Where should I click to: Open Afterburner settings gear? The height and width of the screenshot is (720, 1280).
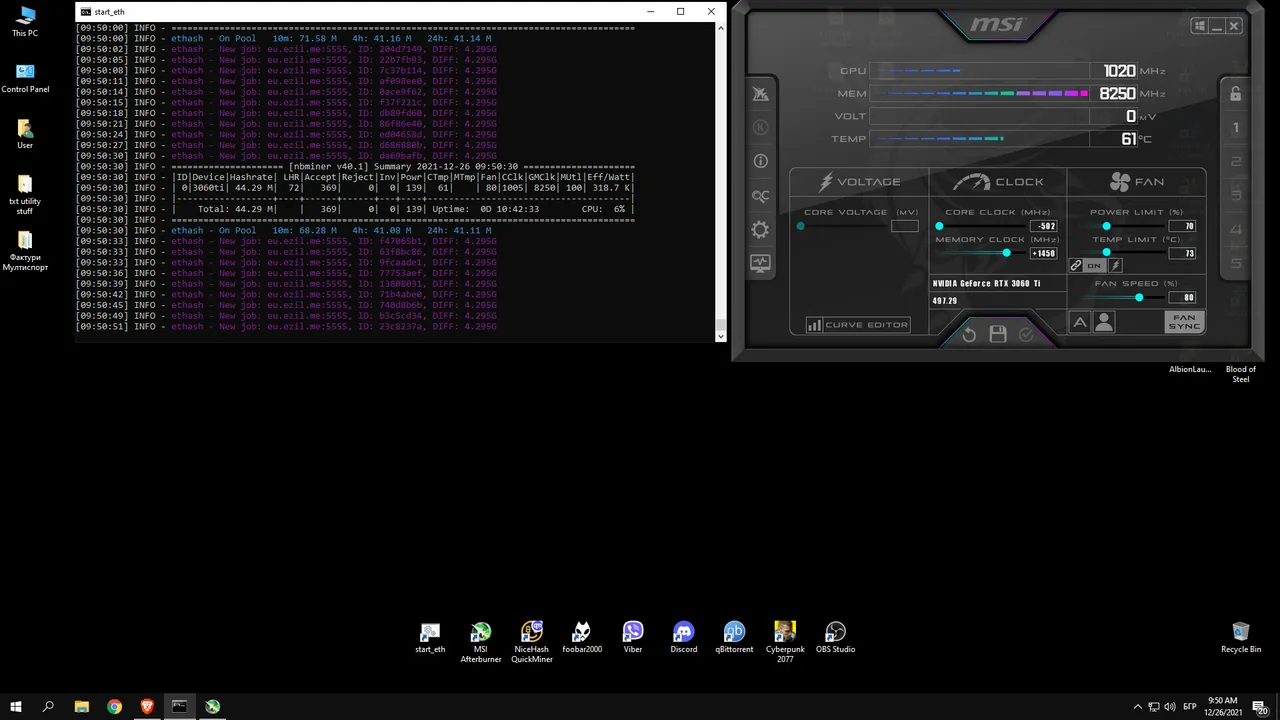[760, 230]
